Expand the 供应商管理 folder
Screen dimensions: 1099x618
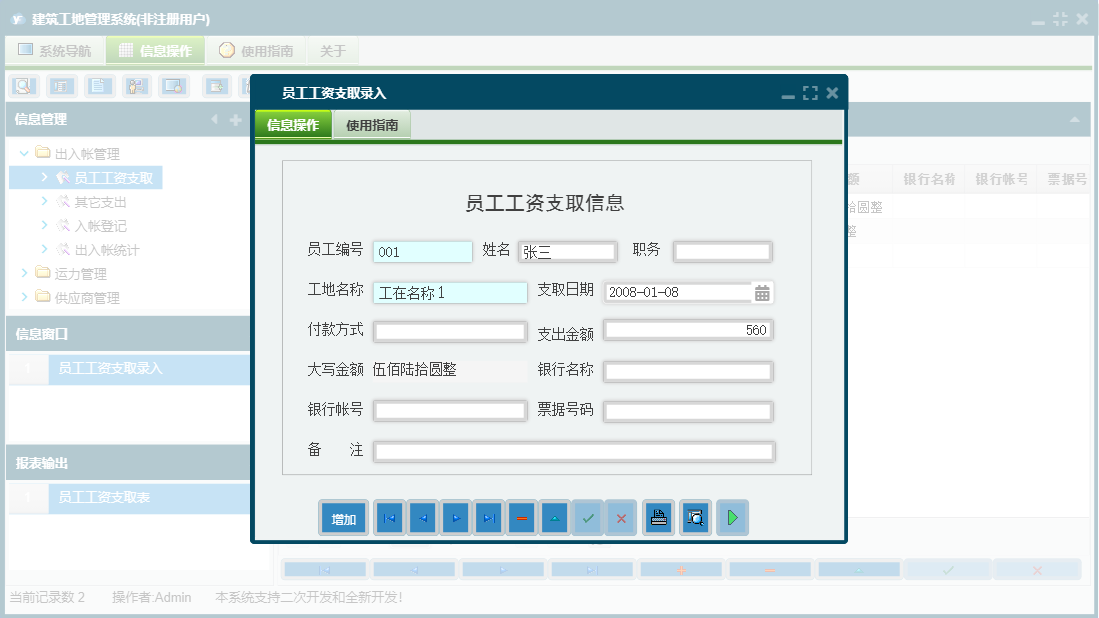(26, 297)
